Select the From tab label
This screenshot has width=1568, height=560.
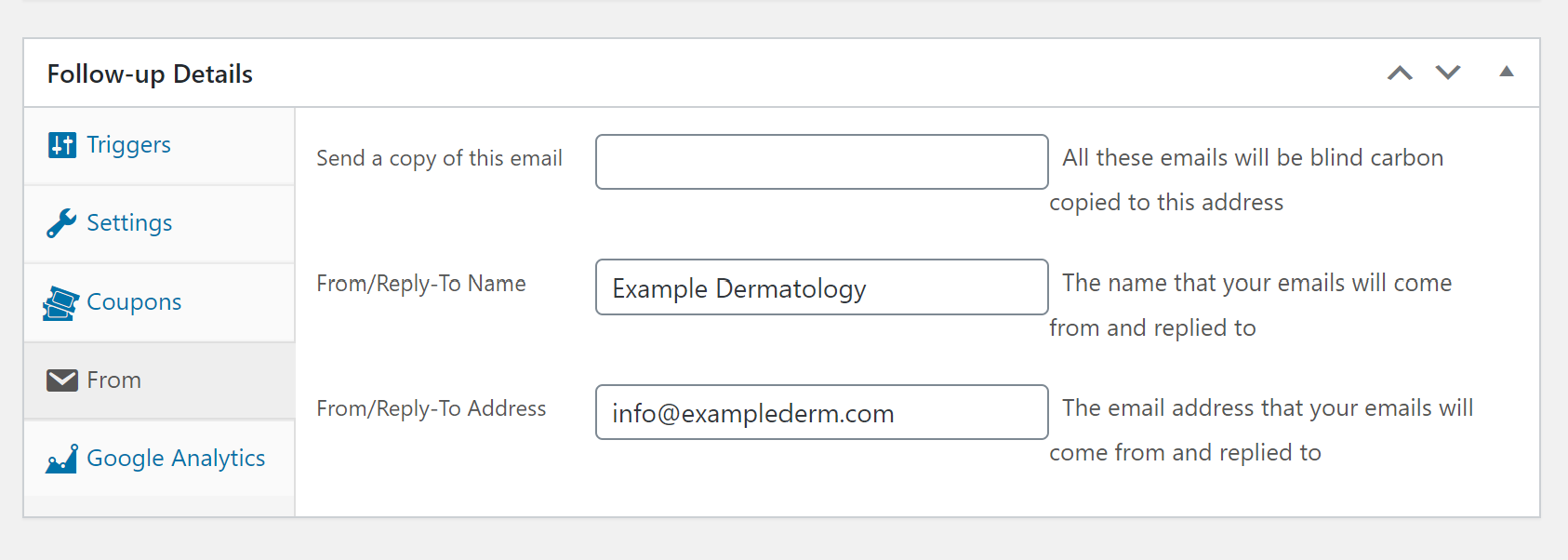[x=113, y=380]
